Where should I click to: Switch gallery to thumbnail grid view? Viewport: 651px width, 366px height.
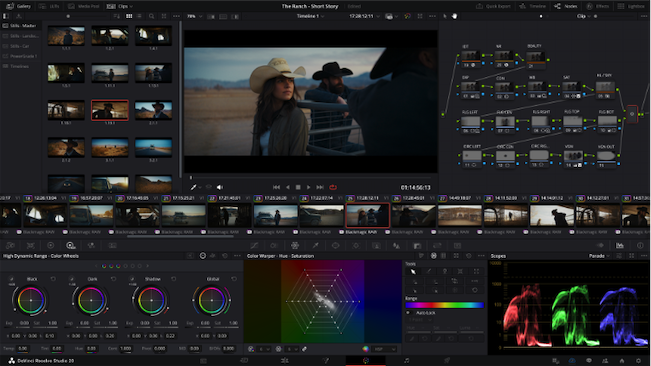click(129, 16)
